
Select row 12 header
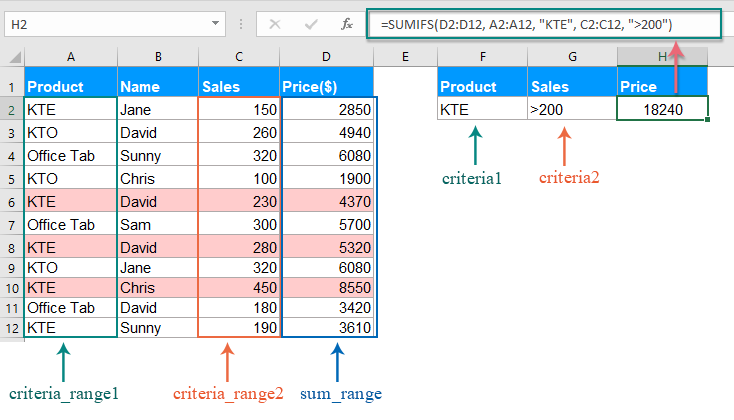tap(12, 328)
